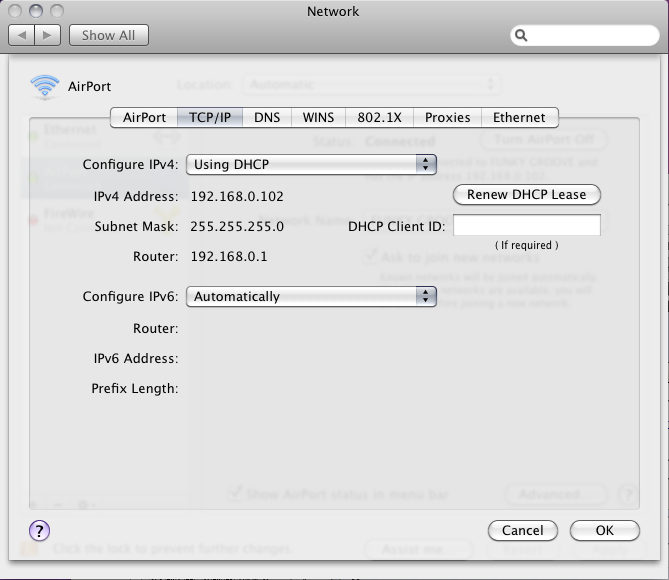Screen dimensions: 669x580
Task: Open the WINS tab
Action: [x=318, y=117]
